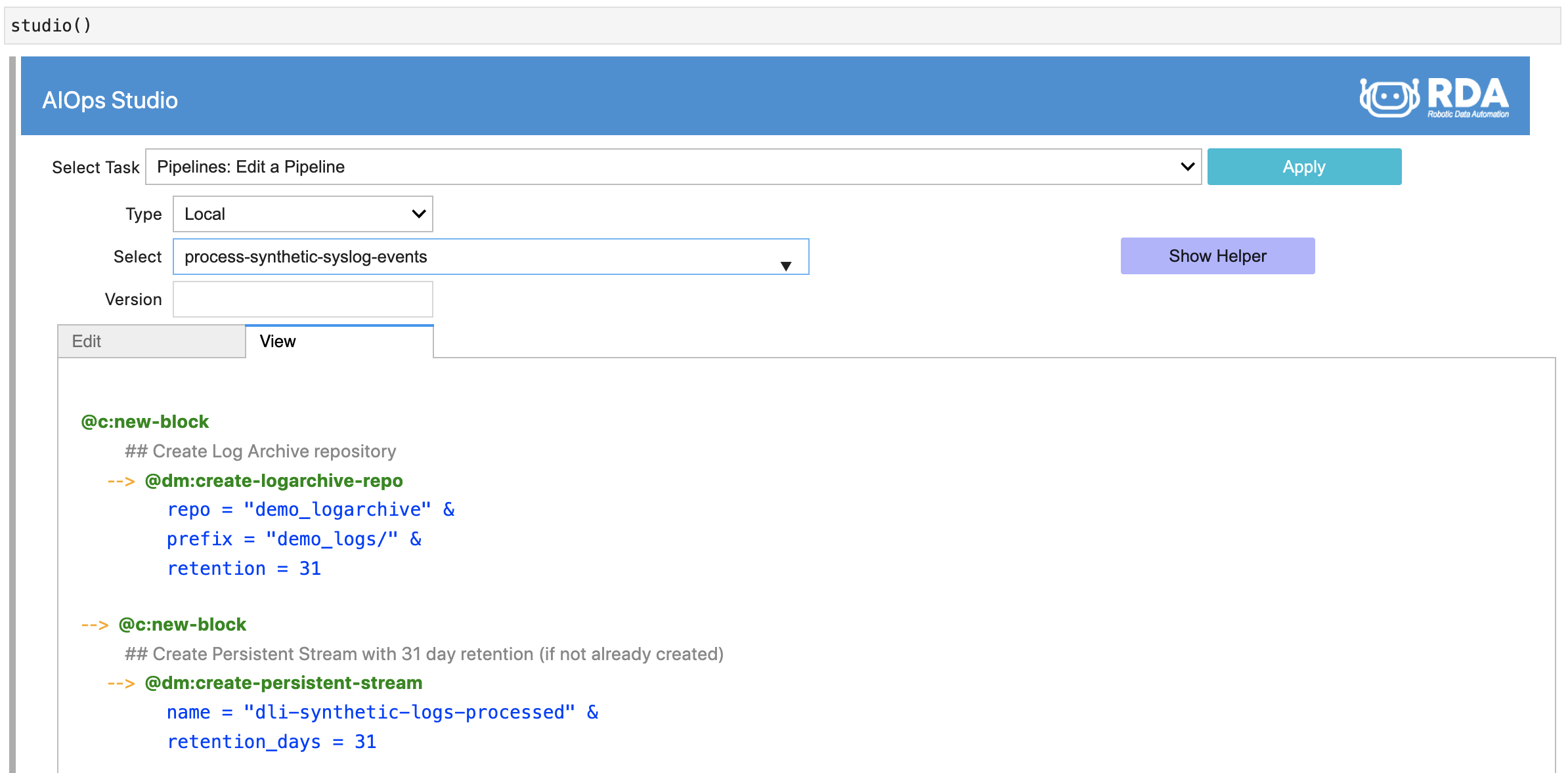Image resolution: width=1568 pixels, height=773 pixels.
Task: Click the demo_logarchive repo value
Action: (x=336, y=509)
